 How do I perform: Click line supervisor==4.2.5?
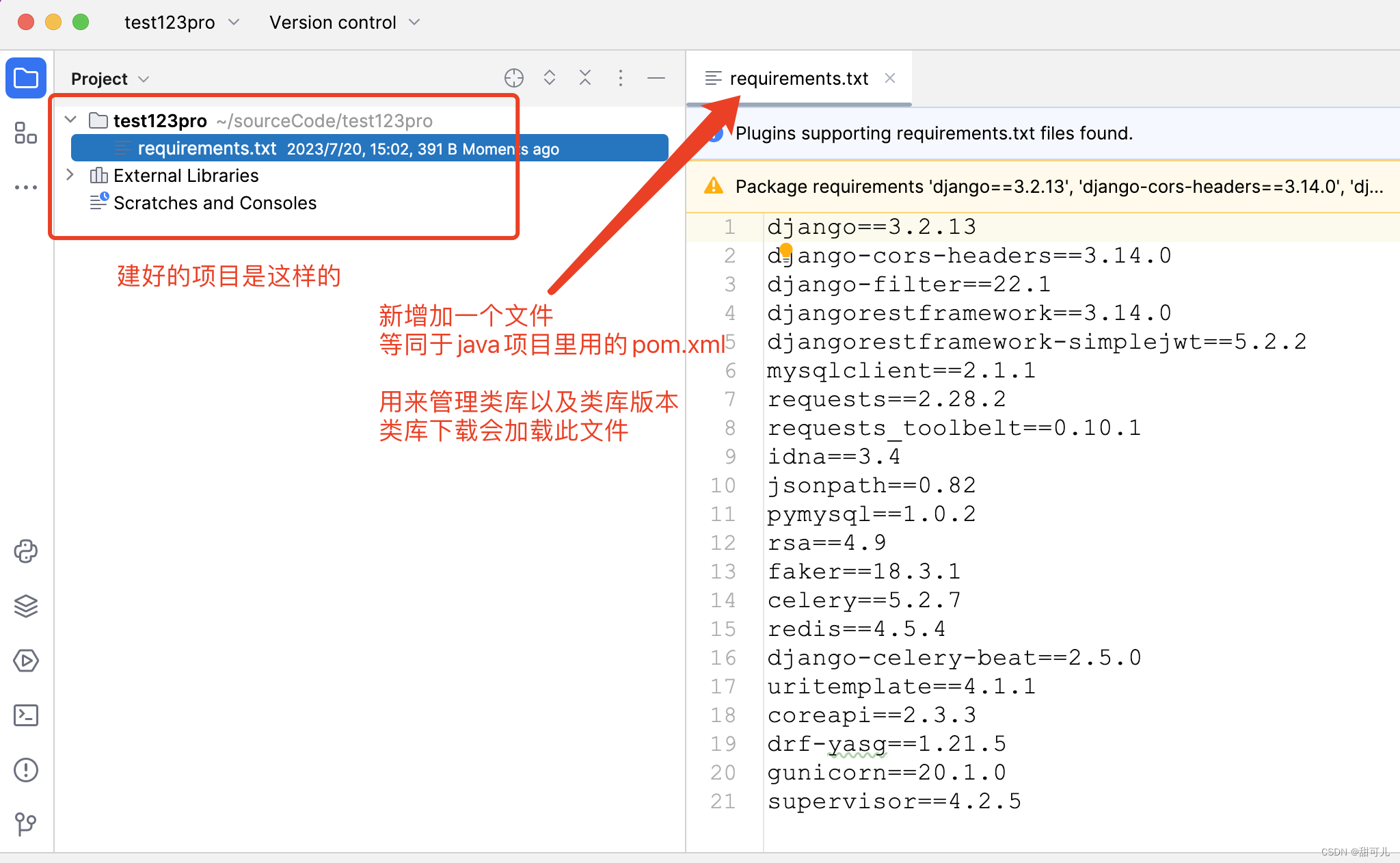(x=893, y=801)
